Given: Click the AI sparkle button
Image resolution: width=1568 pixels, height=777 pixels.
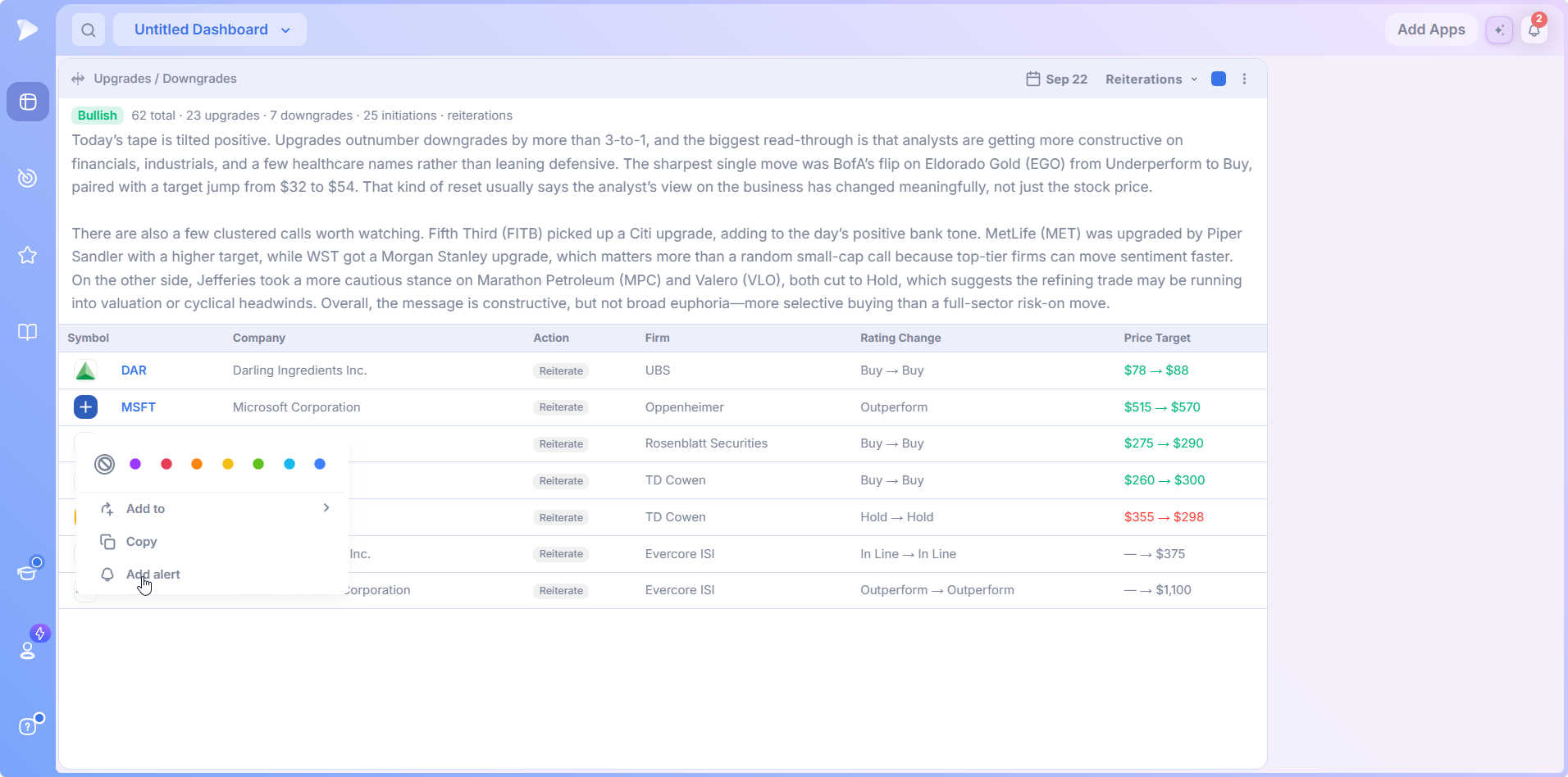Looking at the screenshot, I should point(1499,30).
